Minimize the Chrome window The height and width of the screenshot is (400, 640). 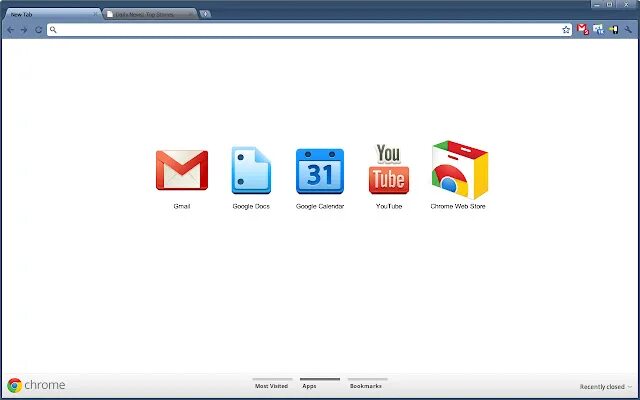pyautogui.click(x=597, y=4)
